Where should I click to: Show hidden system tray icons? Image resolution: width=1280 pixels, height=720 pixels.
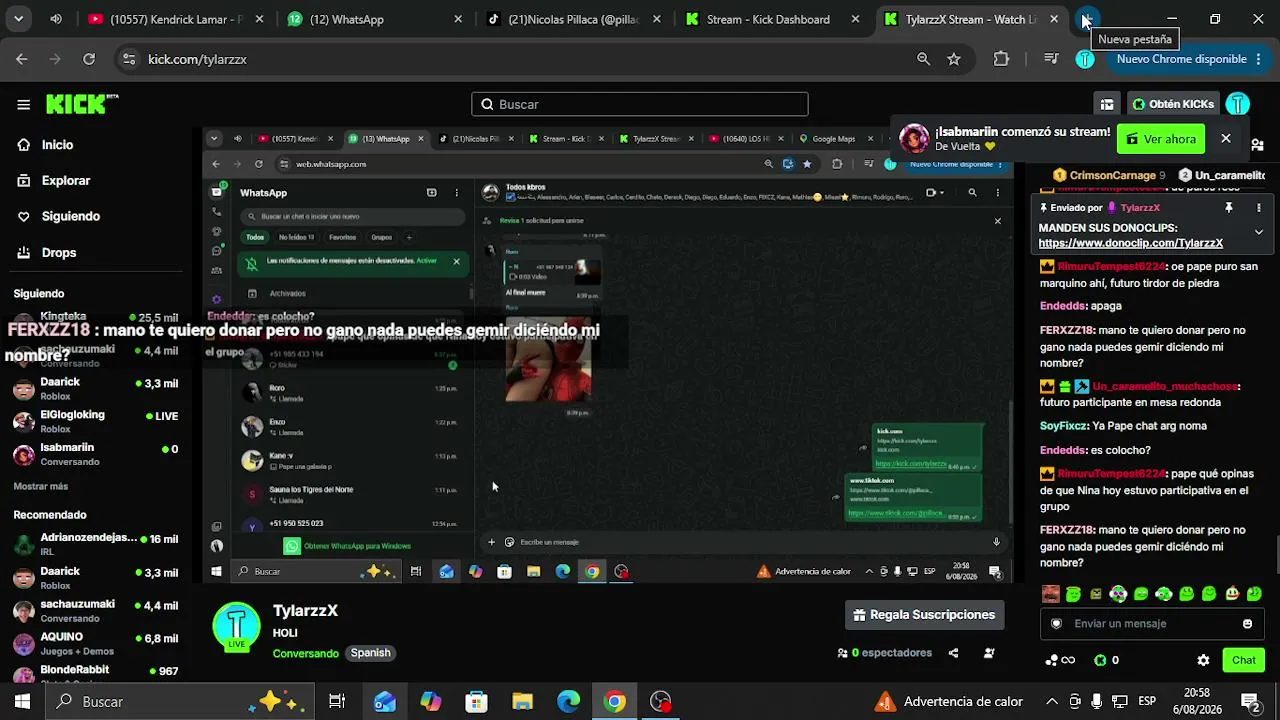[1052, 702]
